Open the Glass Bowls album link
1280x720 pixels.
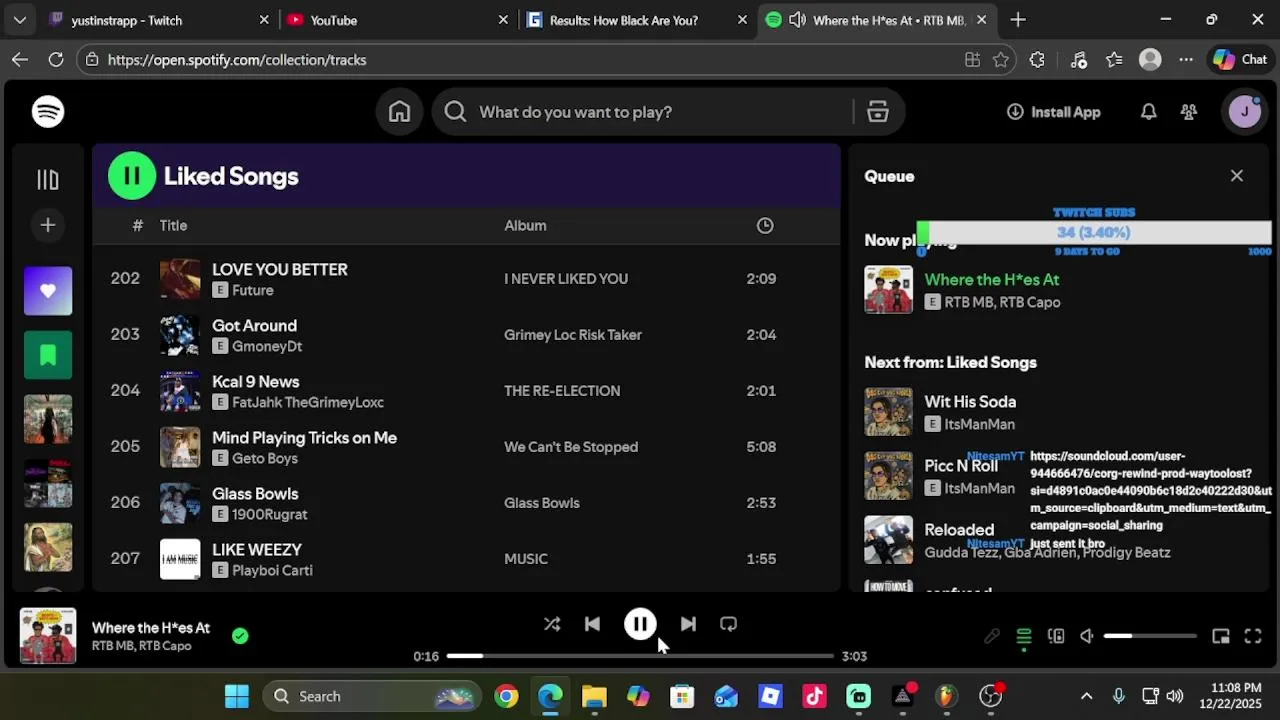coord(542,503)
